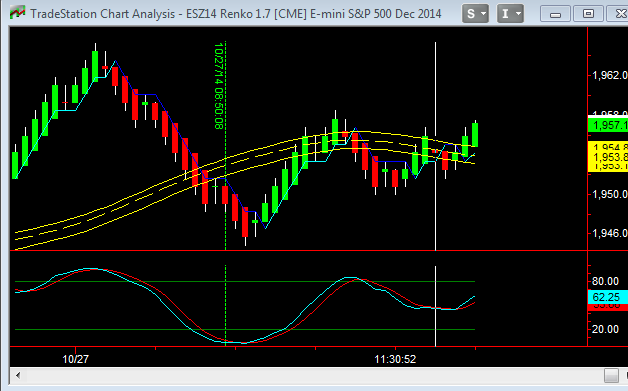The width and height of the screenshot is (628, 391).
Task: Click the yellow 1,953.8 band value label
Action: [x=608, y=157]
